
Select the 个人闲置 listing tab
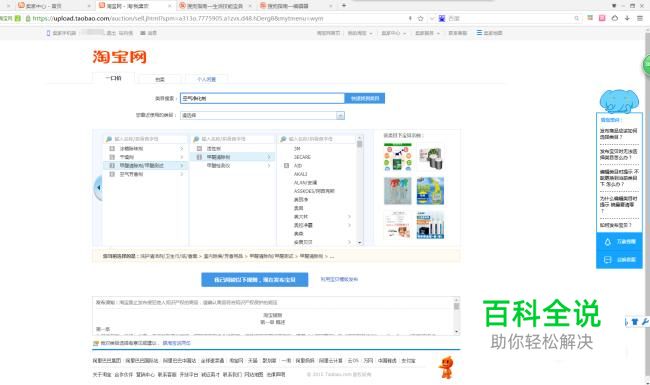pos(206,79)
